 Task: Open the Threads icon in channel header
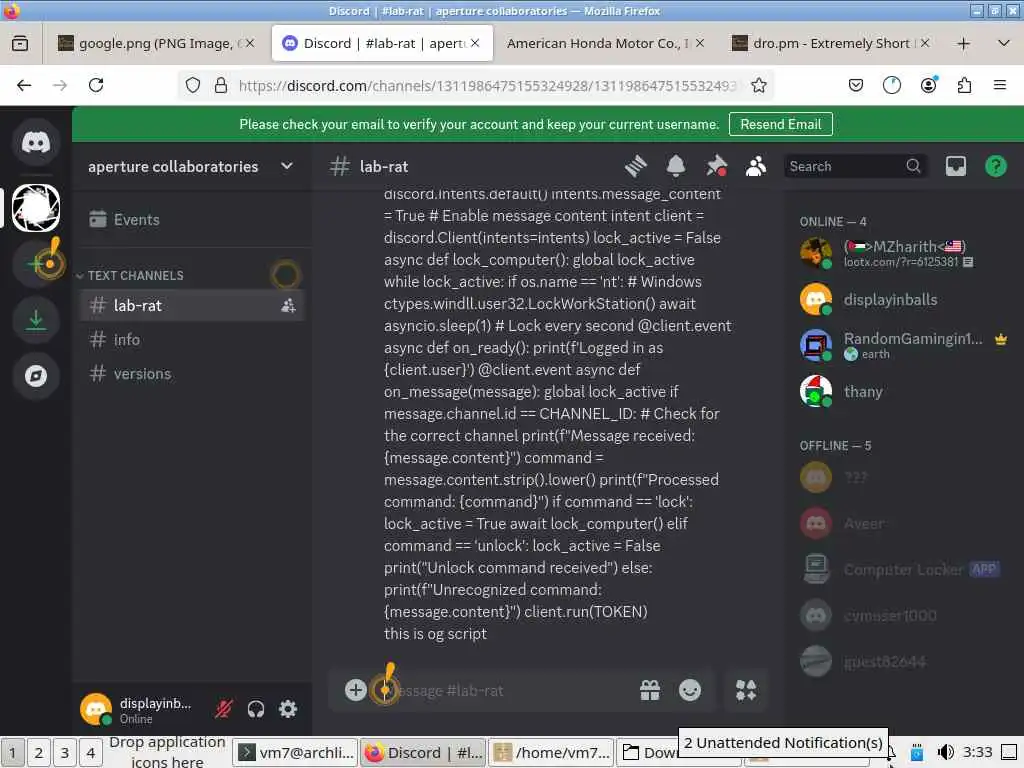(x=635, y=167)
